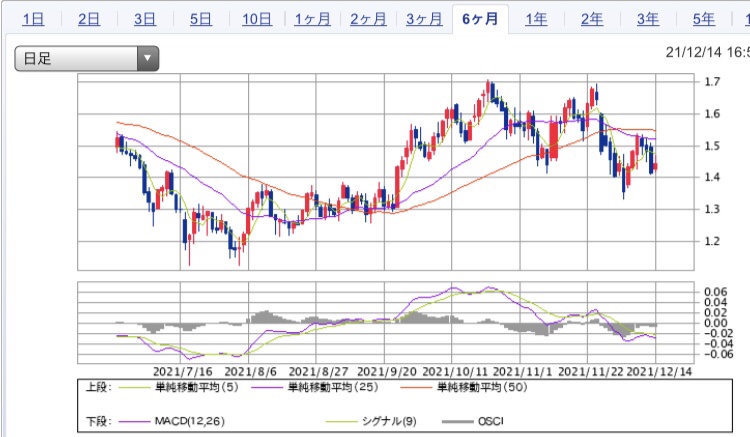This screenshot has width=750, height=437.
Task: Select the 2年 period tab
Action: pos(592,18)
